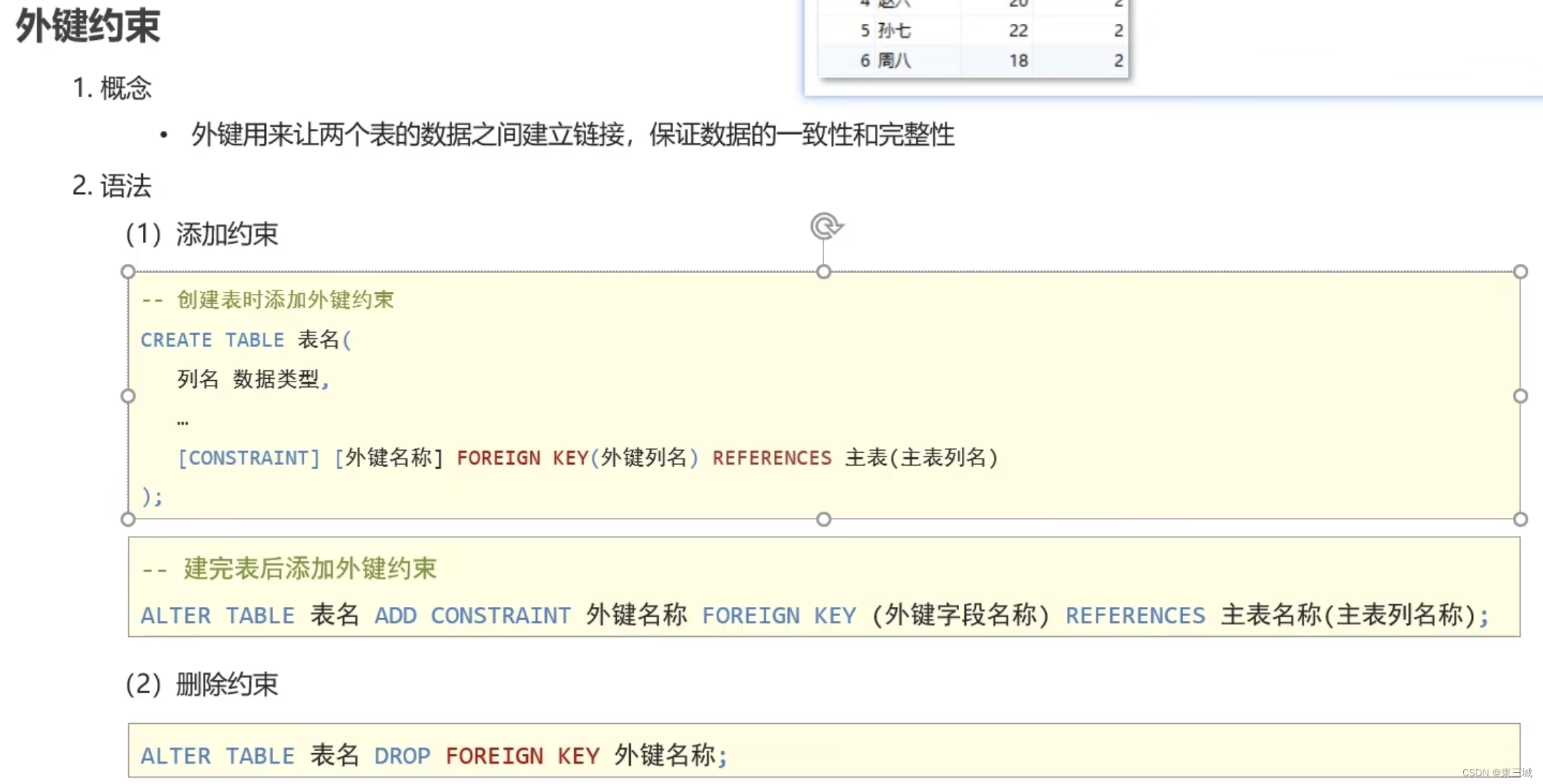1543x784 pixels.
Task: Click the comment 创建表时添加外键约束
Action: [267, 300]
